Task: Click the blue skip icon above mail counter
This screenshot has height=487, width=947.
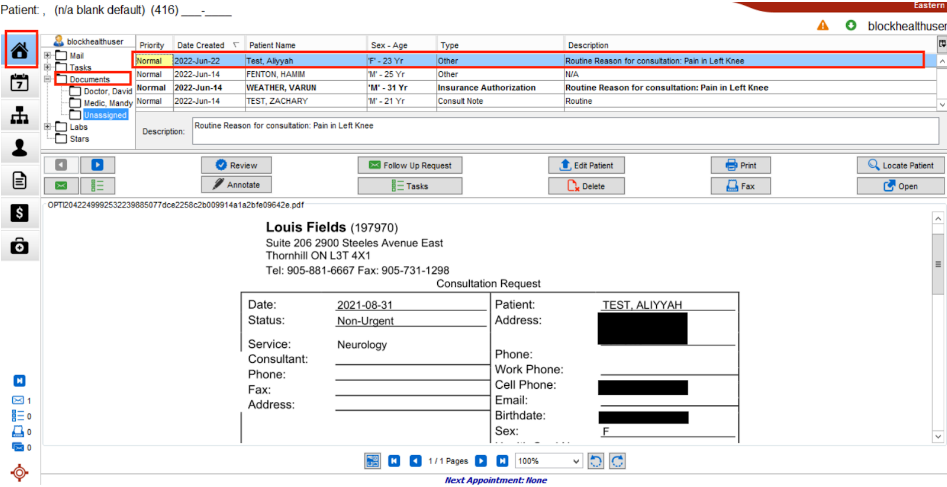Action: [19, 381]
